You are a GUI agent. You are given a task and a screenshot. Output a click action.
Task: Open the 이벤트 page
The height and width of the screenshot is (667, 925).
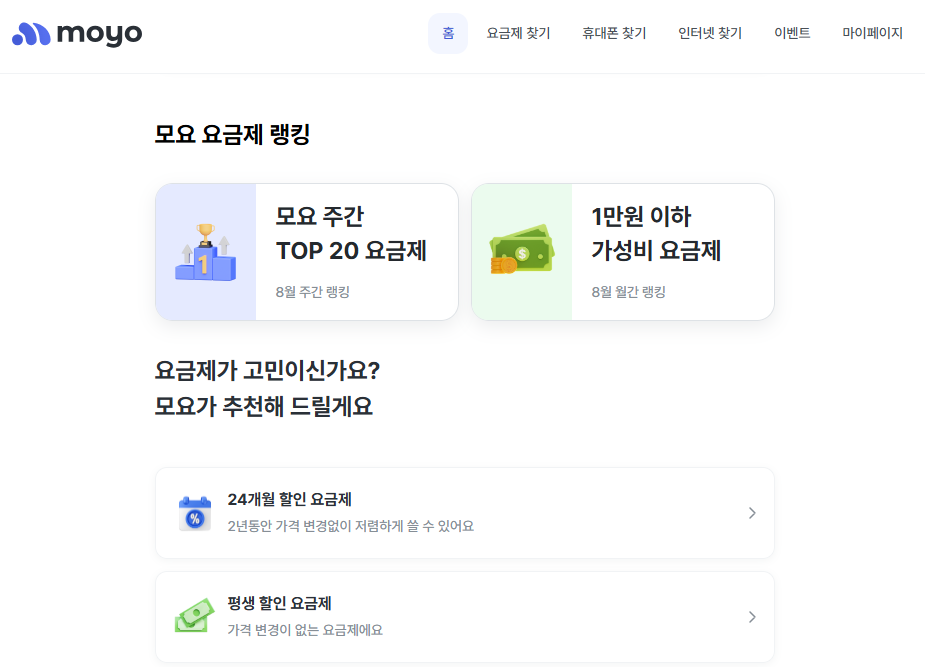[791, 32]
